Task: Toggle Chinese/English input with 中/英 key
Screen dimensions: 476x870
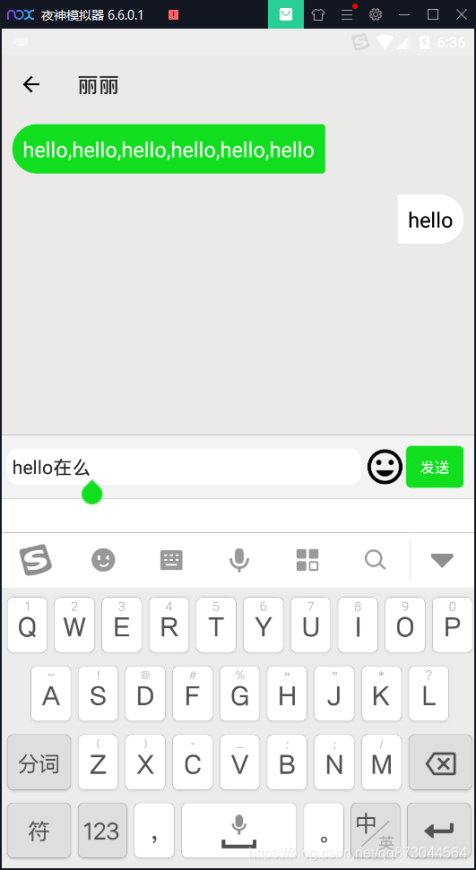Action: pos(376,830)
